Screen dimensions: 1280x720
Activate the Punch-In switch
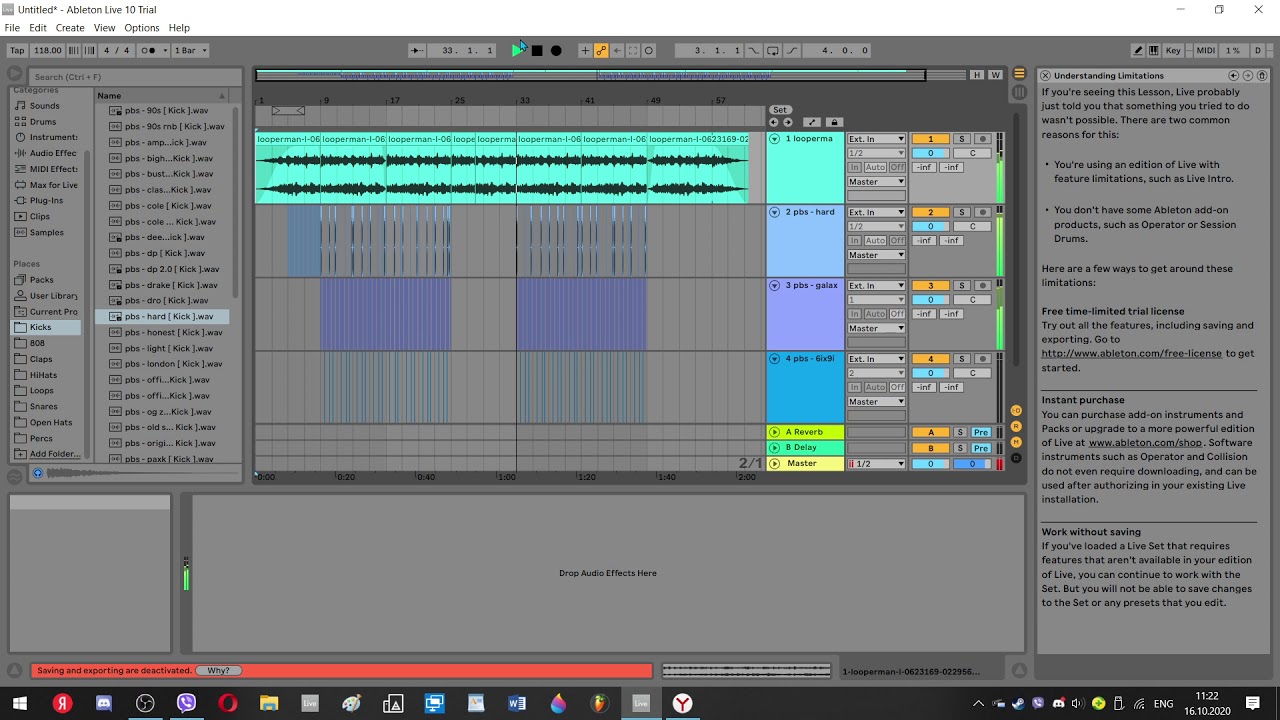(x=754, y=50)
